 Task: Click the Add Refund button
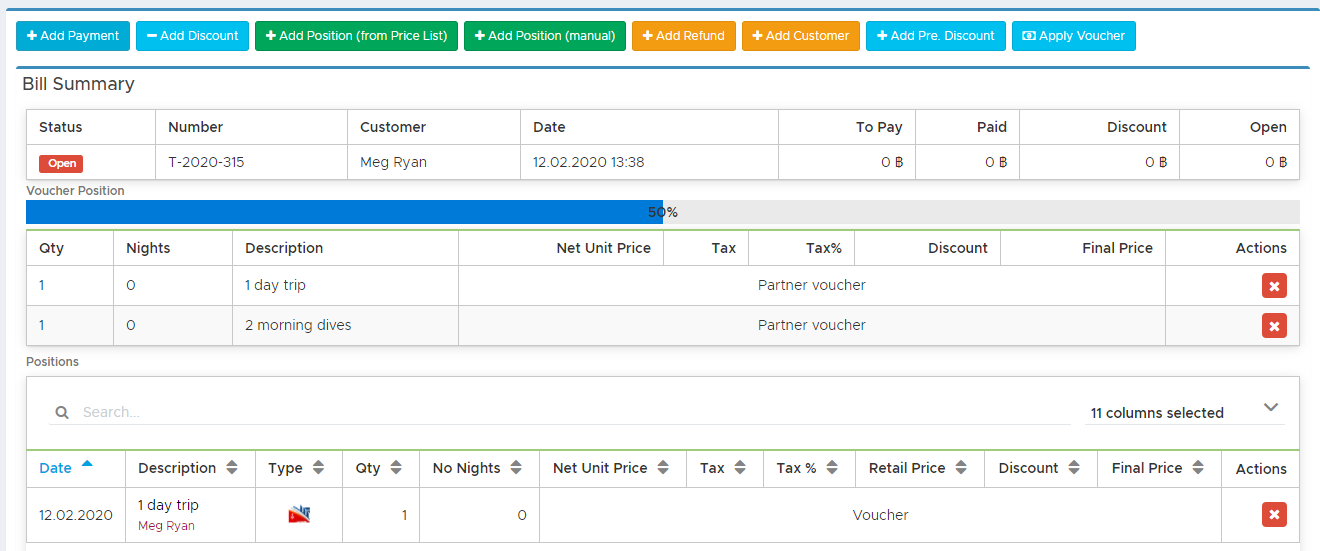[x=684, y=36]
